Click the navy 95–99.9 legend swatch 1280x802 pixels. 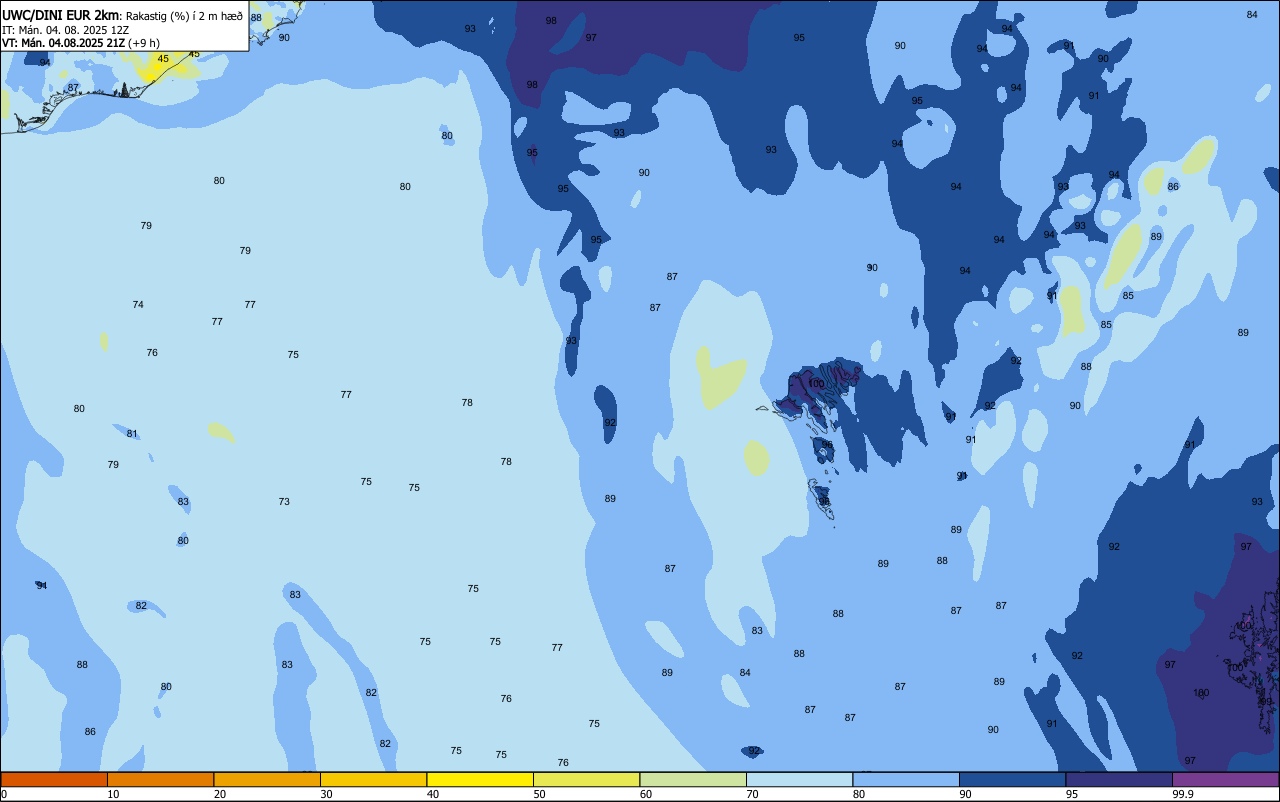click(x=1119, y=780)
